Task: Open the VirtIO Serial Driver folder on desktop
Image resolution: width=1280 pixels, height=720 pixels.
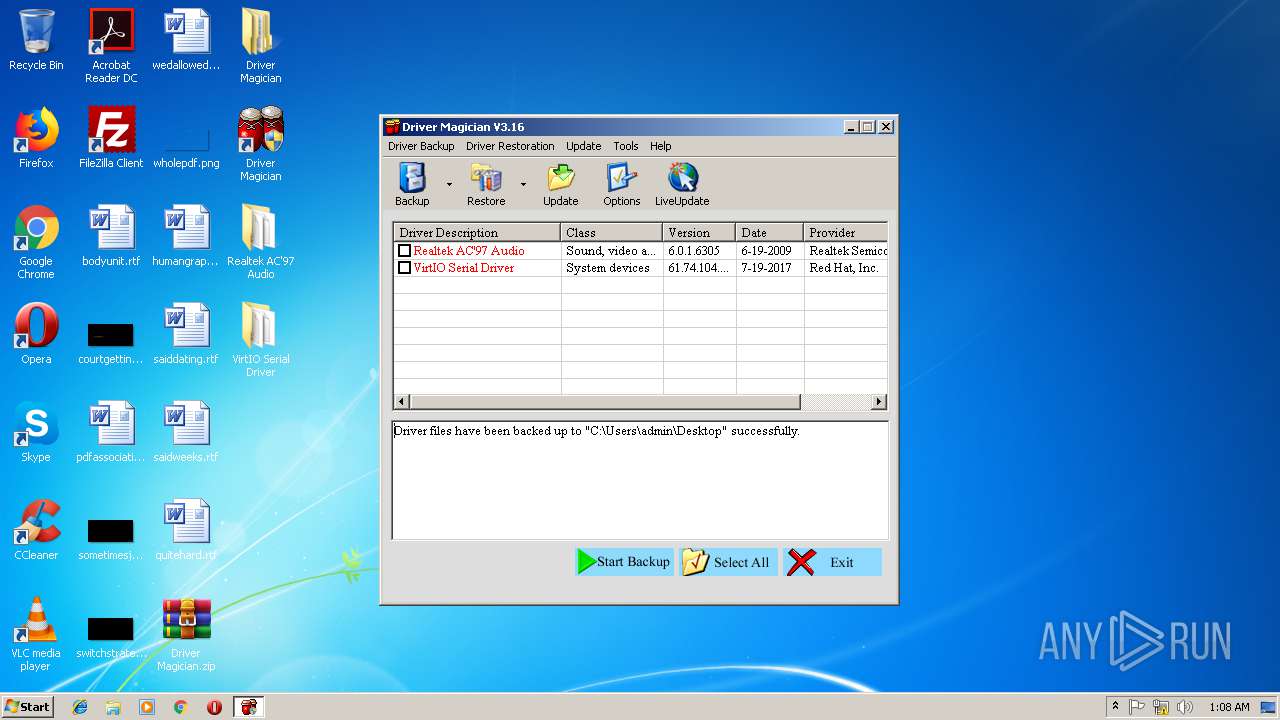Action: (x=260, y=339)
